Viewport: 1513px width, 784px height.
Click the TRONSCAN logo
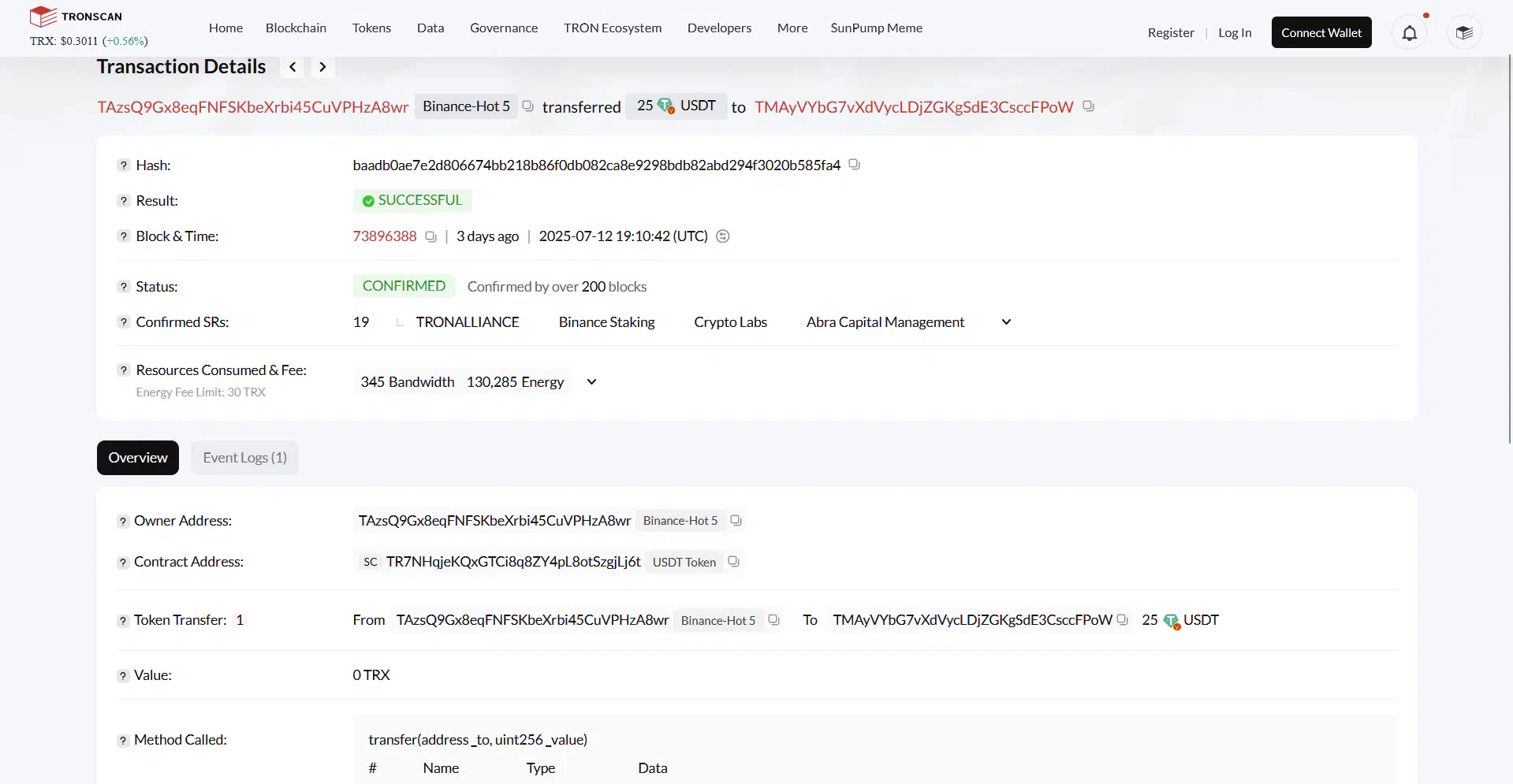pos(76,16)
